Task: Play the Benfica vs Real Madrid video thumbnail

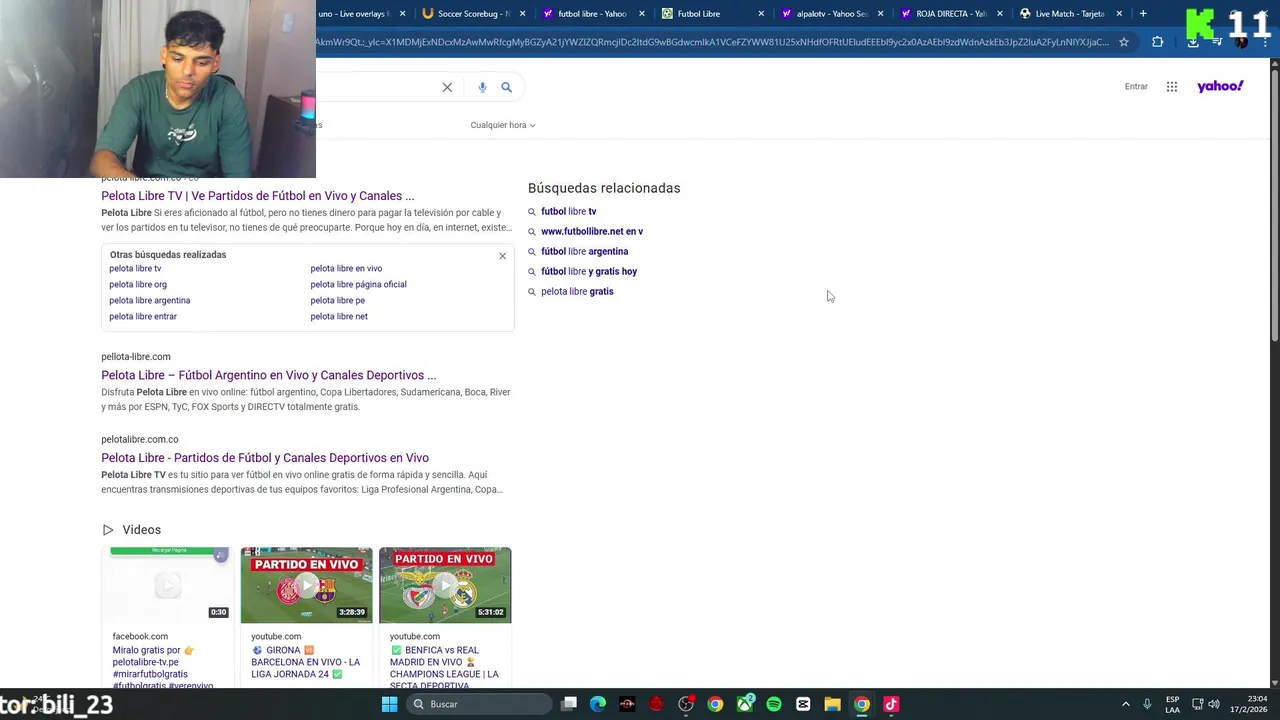Action: [445, 585]
